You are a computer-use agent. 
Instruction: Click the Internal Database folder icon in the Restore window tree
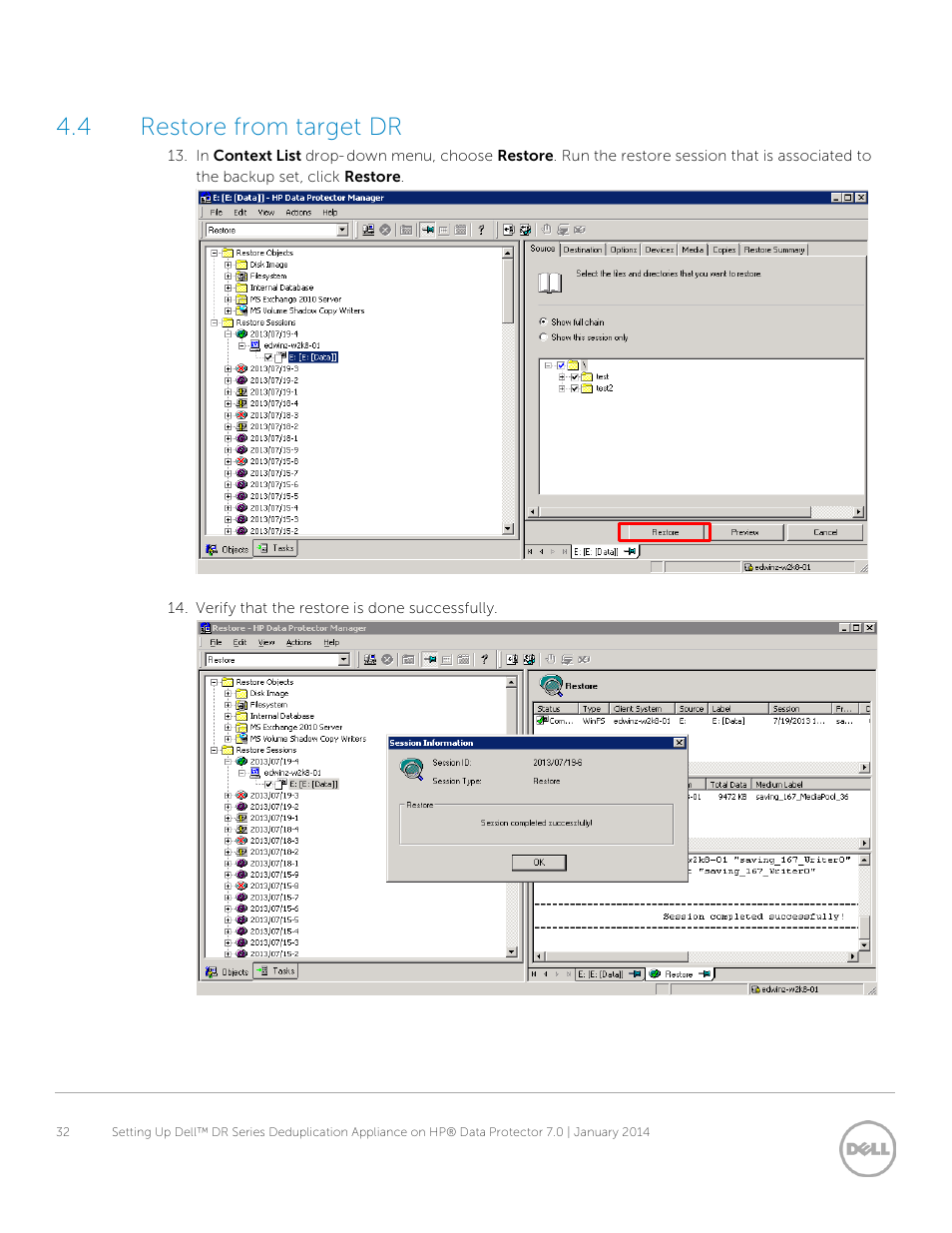tap(241, 716)
